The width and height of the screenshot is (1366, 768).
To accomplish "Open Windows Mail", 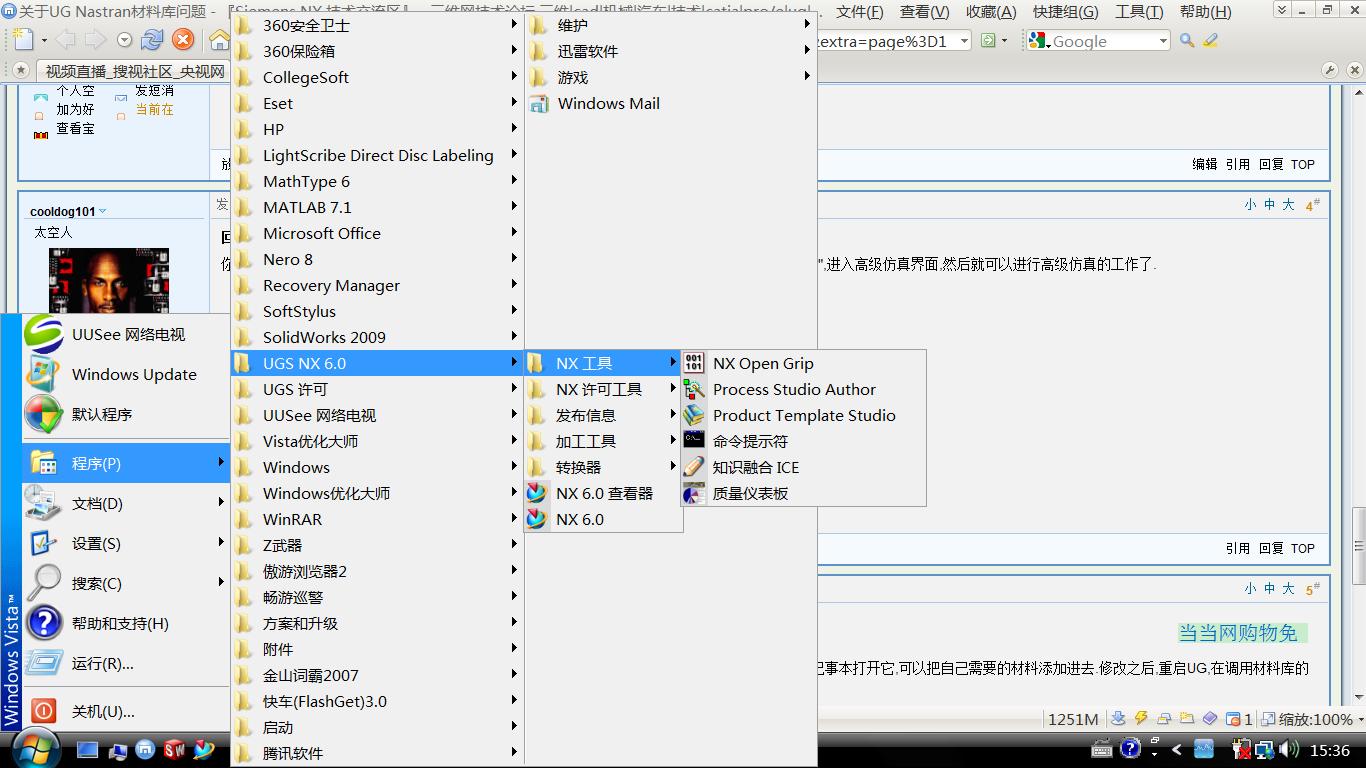I will (670, 103).
